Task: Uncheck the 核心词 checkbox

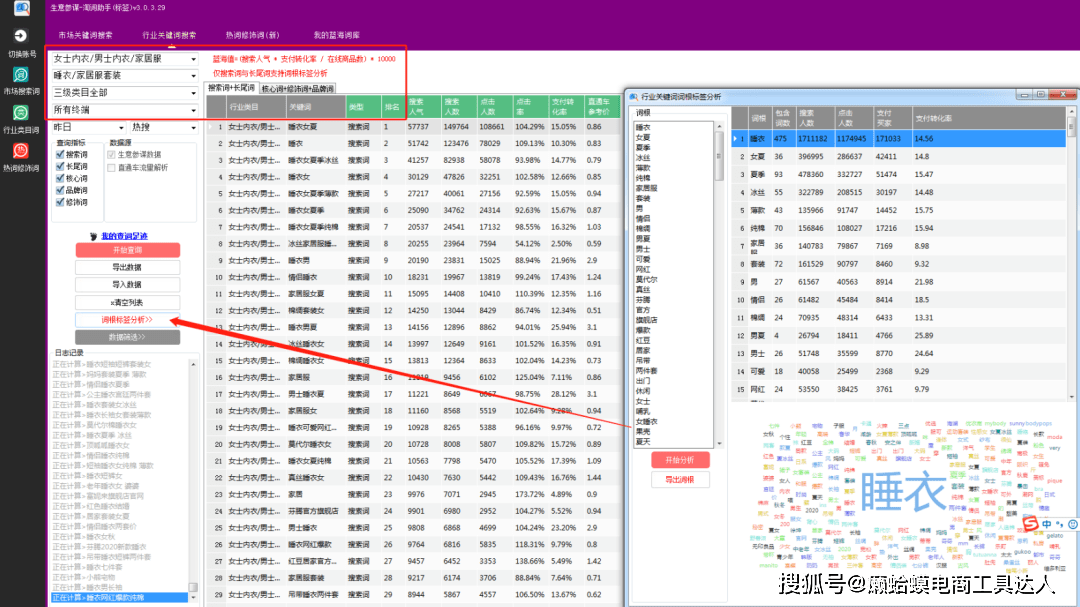Action: [60, 178]
